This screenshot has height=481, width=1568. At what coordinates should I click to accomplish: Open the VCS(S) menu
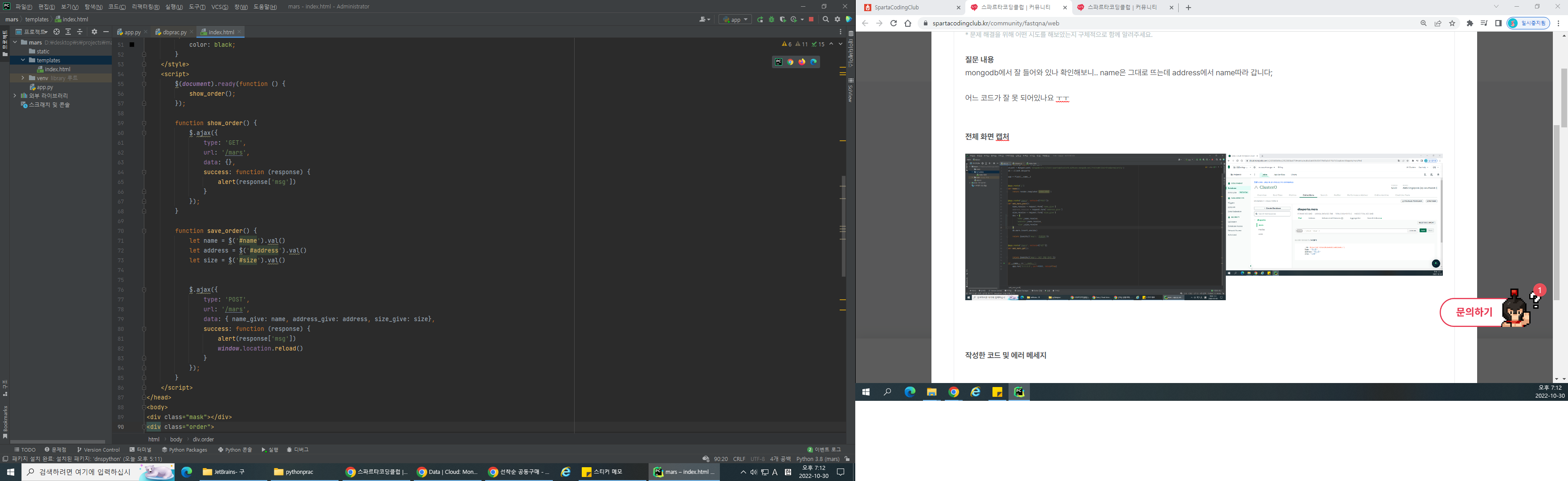pyautogui.click(x=220, y=7)
